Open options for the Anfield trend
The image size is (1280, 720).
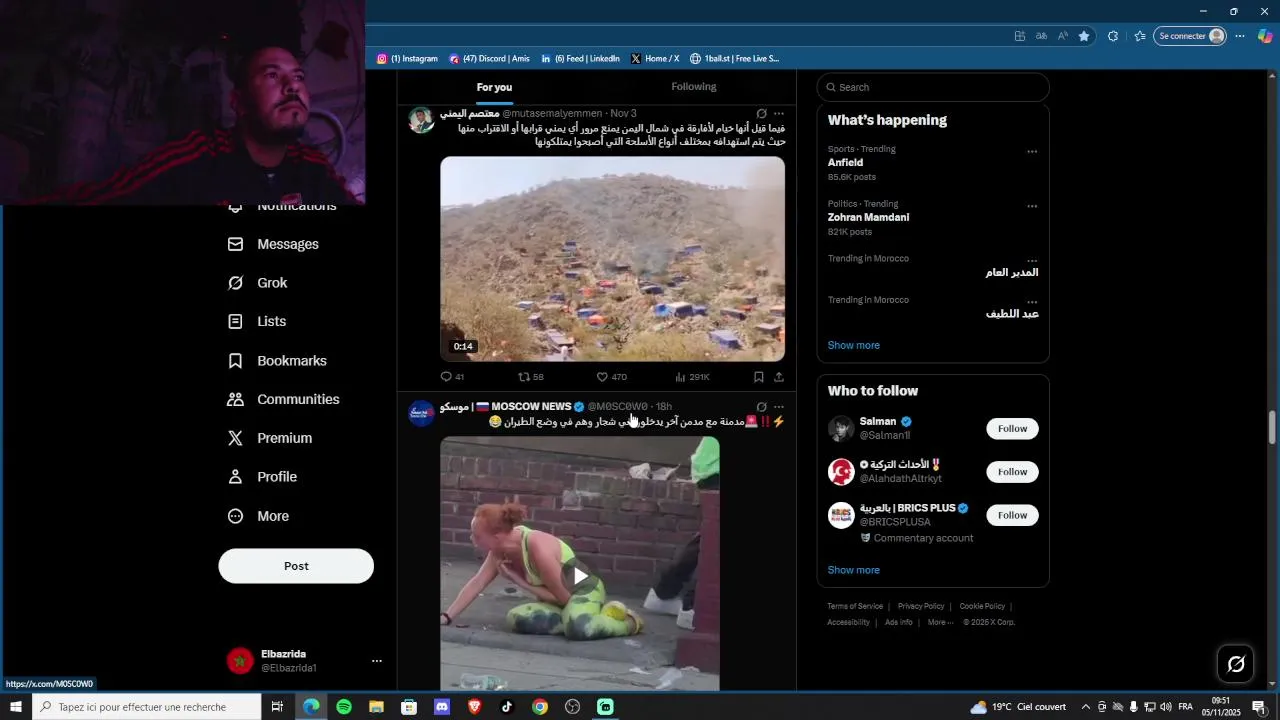(1032, 152)
